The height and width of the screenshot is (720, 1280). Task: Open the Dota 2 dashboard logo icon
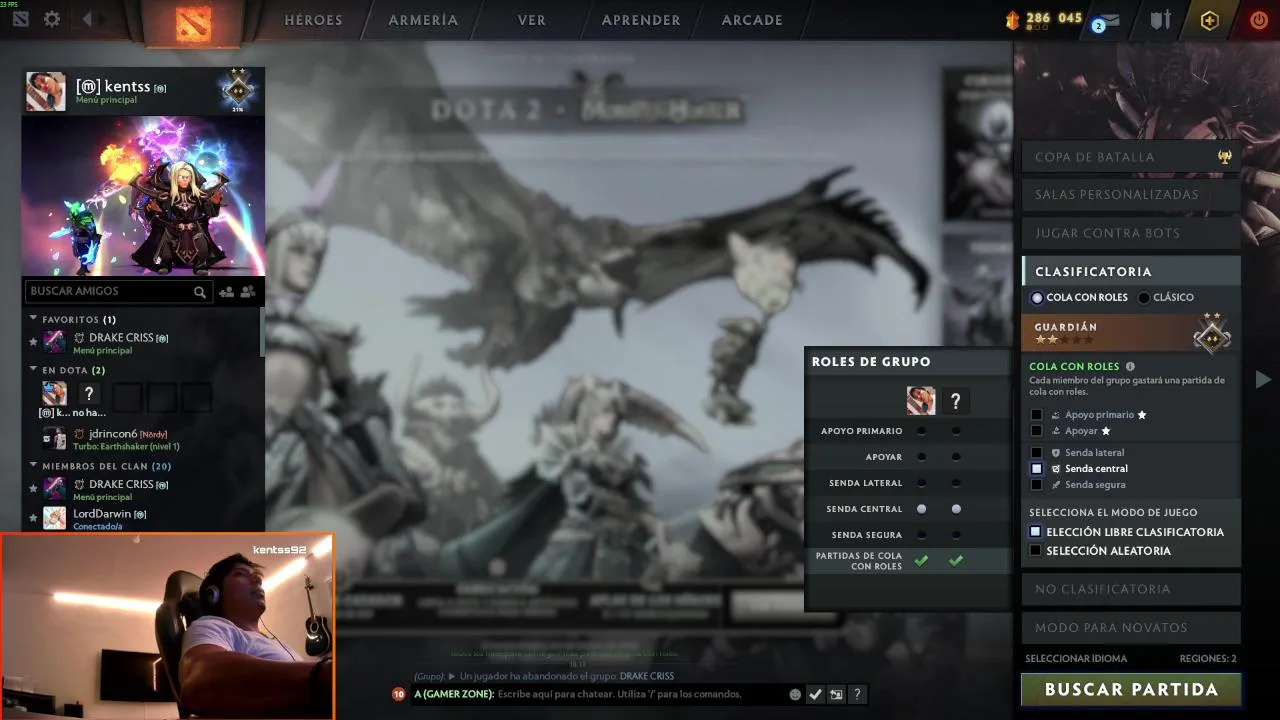point(21,19)
